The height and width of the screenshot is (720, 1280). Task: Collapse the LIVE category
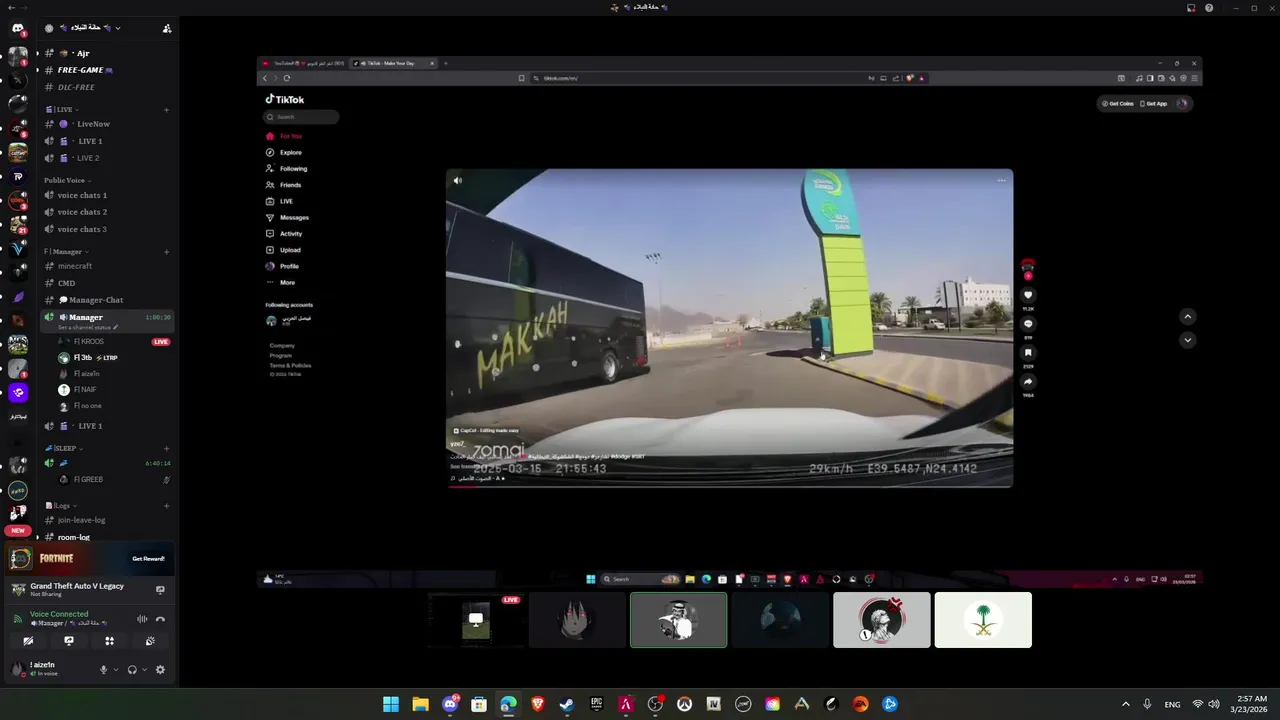pos(62,109)
